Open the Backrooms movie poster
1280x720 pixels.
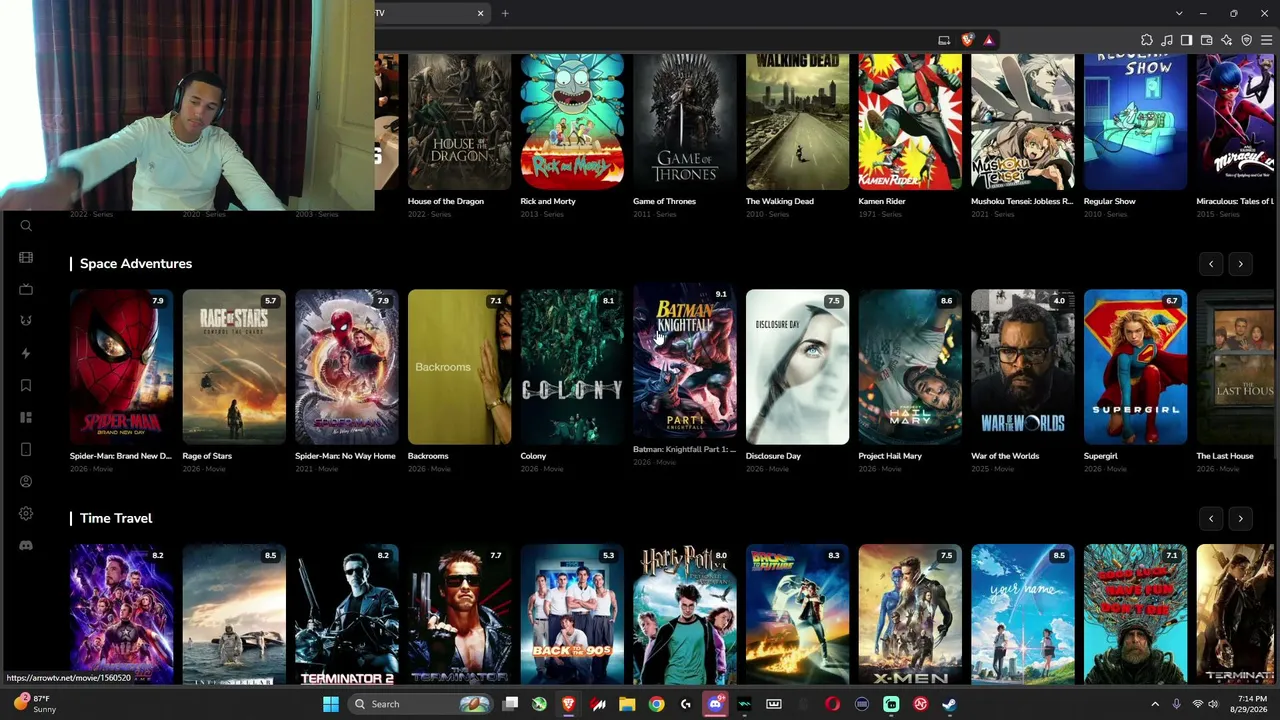pos(459,367)
